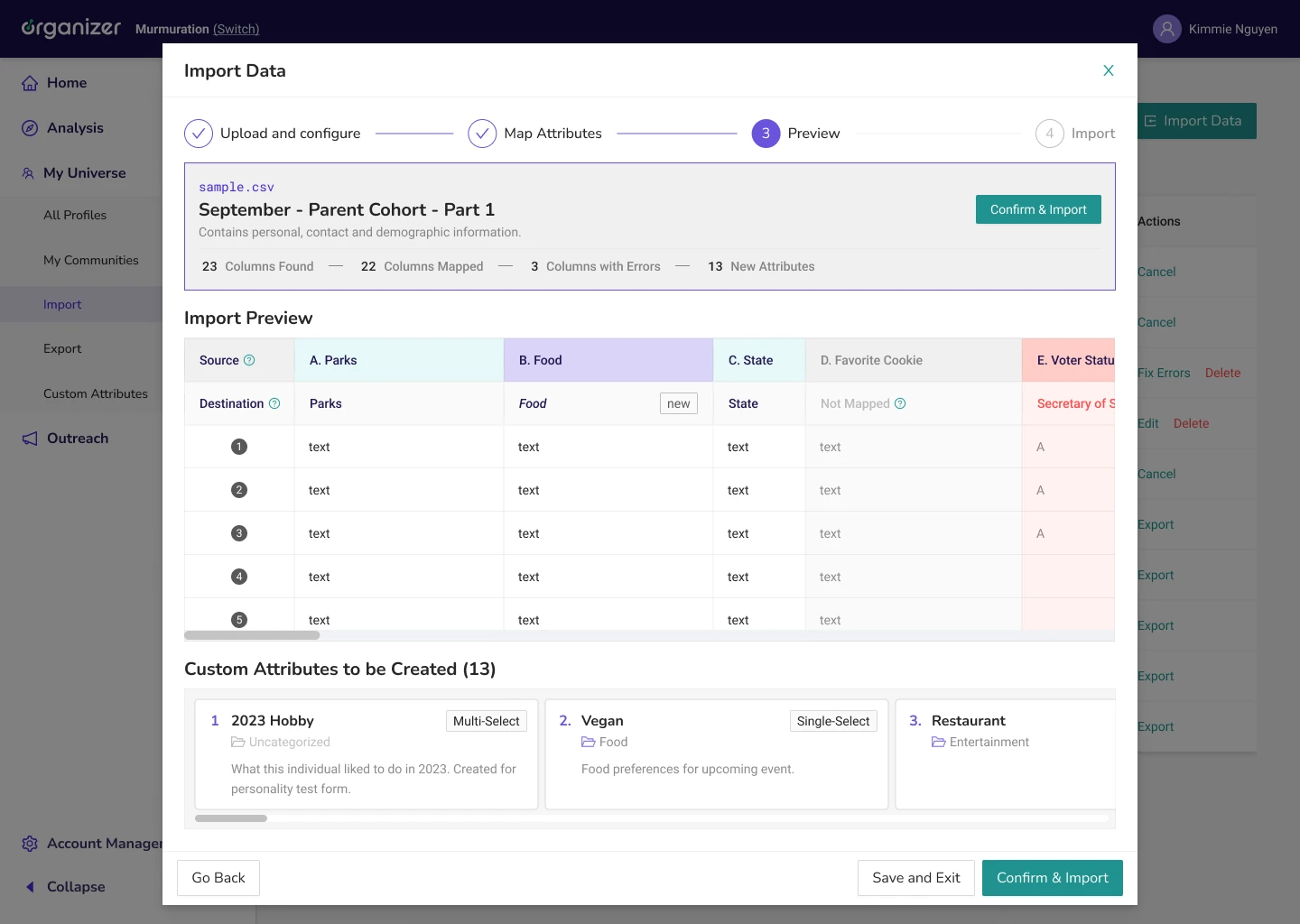Screen dimensions: 1300x924
Task: Click the Custom Attributes cards horizontal scrollbar
Action: pos(231,818)
